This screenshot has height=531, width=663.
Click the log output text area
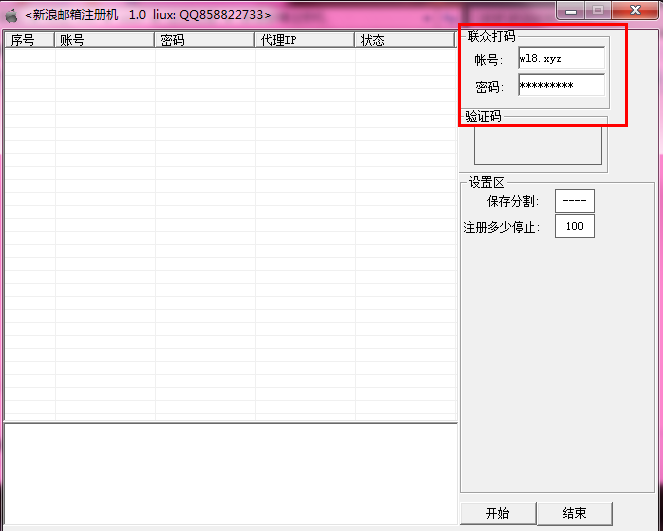pyautogui.click(x=231, y=474)
